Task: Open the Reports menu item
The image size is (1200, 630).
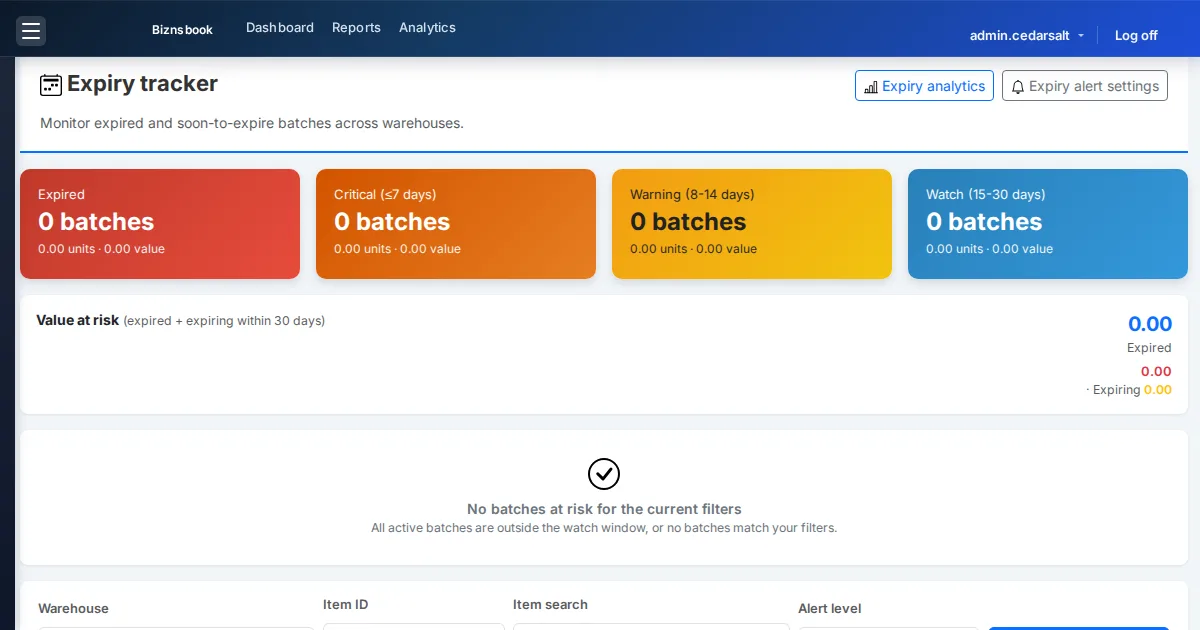Action: 356,28
